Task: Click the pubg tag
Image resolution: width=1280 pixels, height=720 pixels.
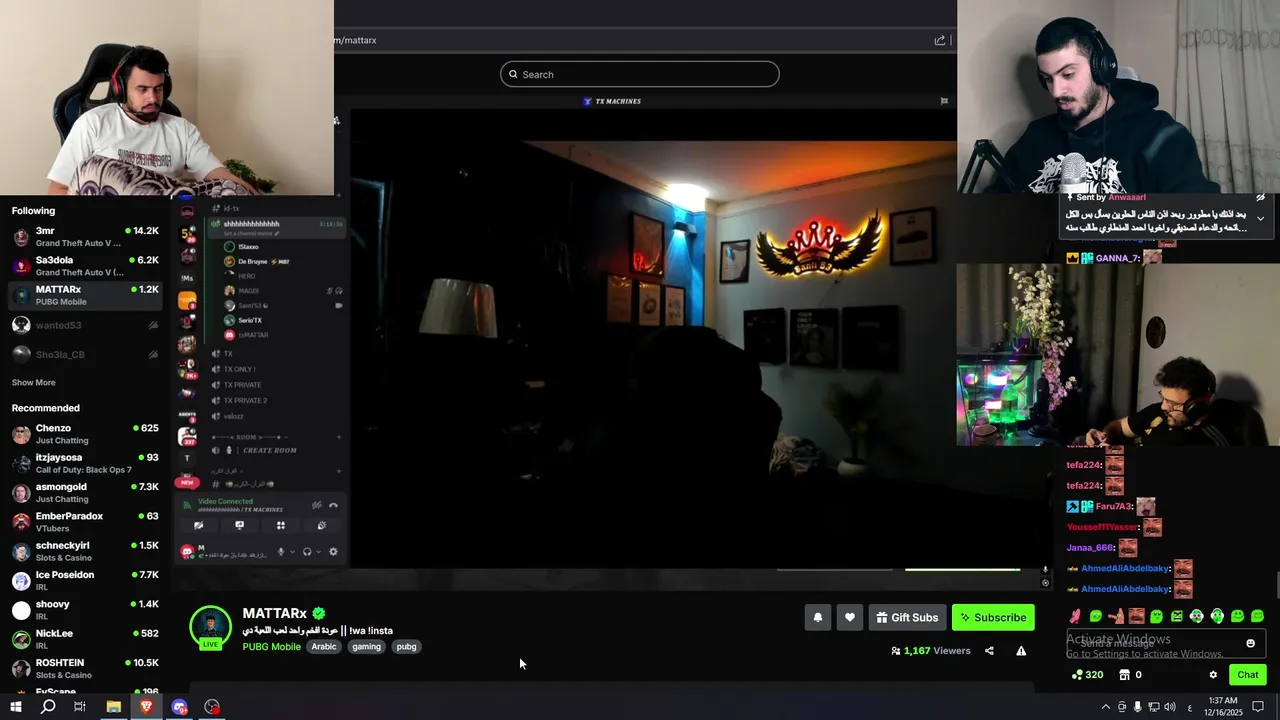Action: [406, 647]
